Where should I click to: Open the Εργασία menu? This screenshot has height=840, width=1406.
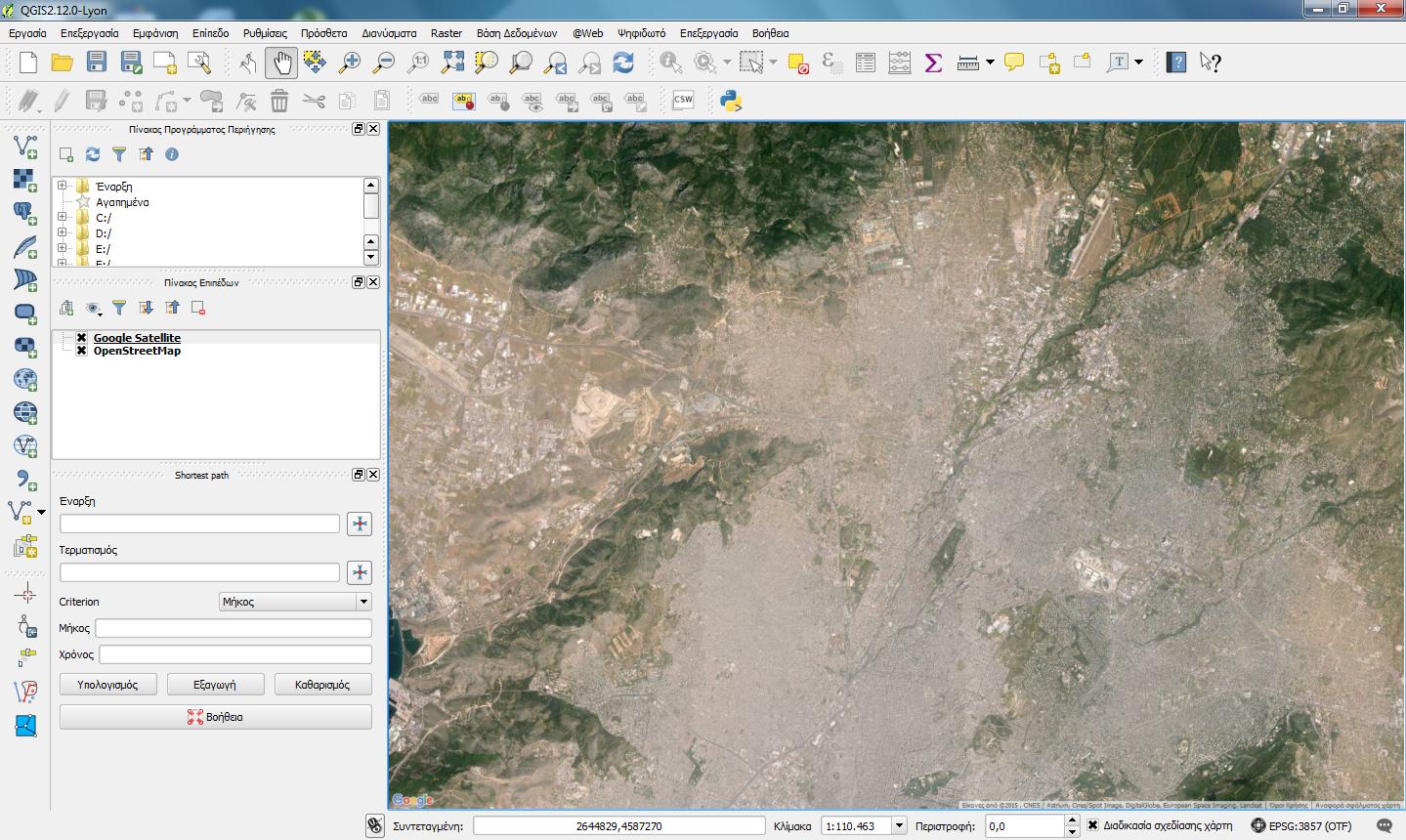(x=27, y=33)
